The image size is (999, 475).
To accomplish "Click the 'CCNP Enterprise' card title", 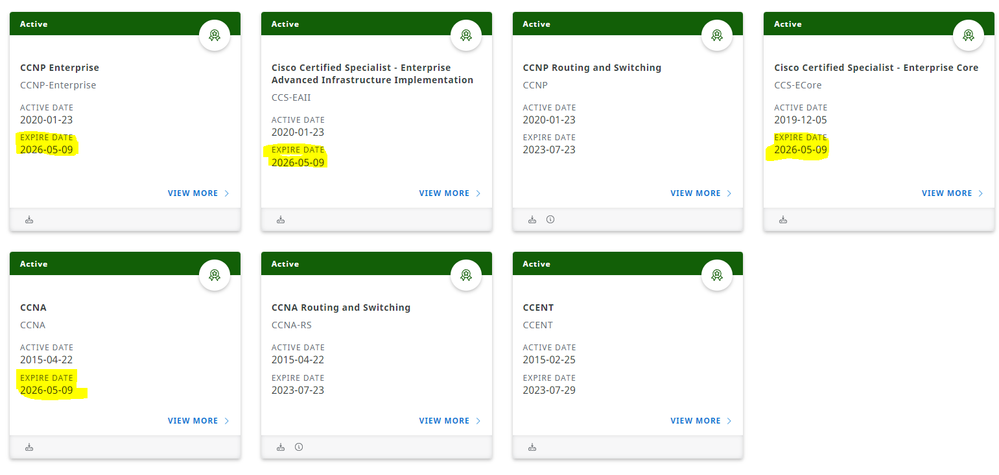I will 59,67.
